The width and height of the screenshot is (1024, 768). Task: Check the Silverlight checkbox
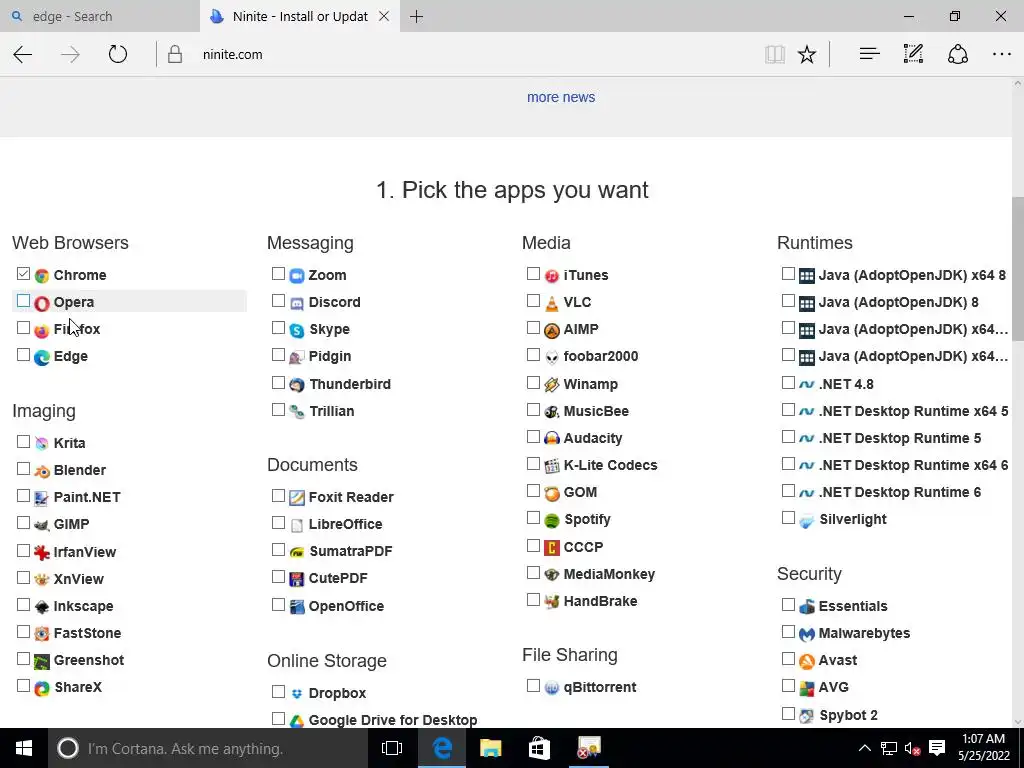pos(788,518)
